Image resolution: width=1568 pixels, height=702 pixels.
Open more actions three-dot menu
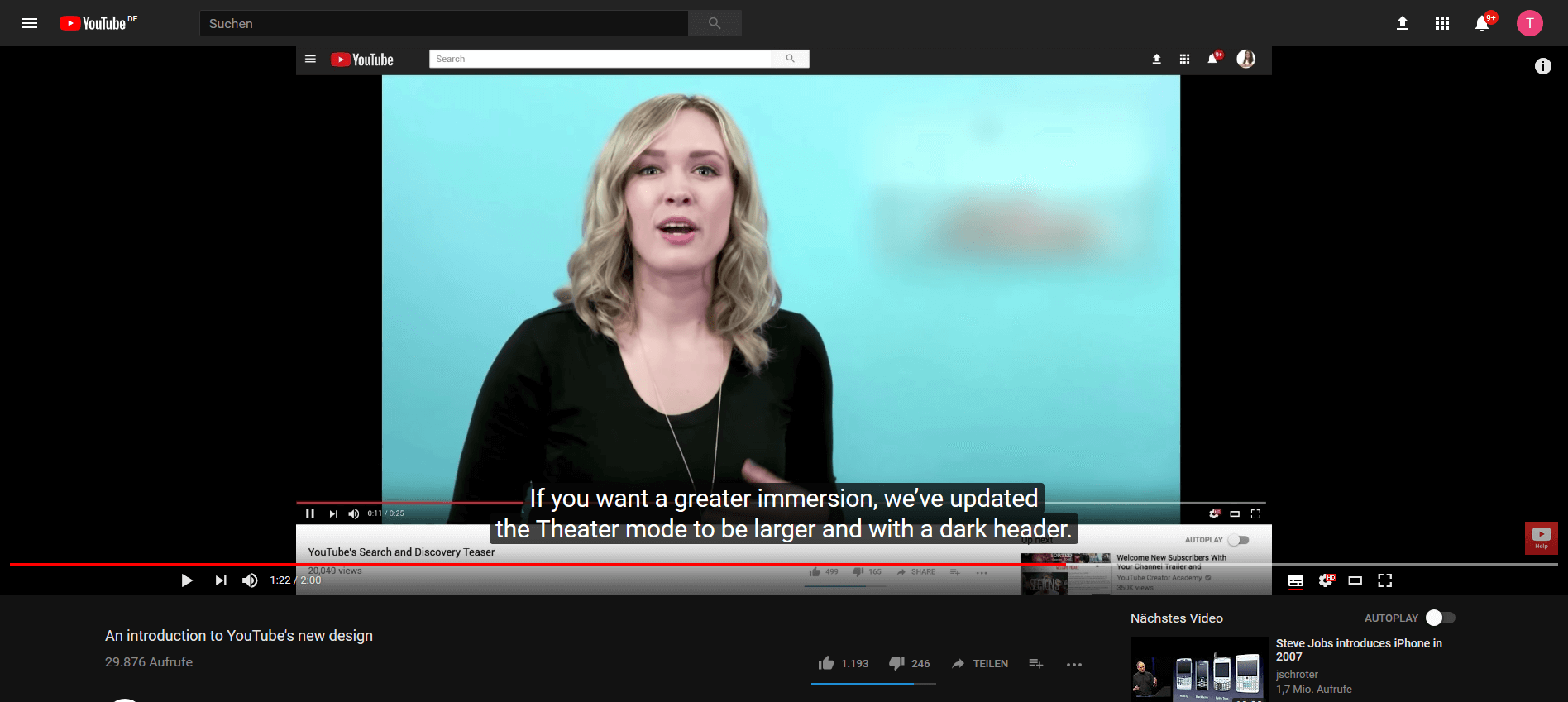[x=1074, y=664]
